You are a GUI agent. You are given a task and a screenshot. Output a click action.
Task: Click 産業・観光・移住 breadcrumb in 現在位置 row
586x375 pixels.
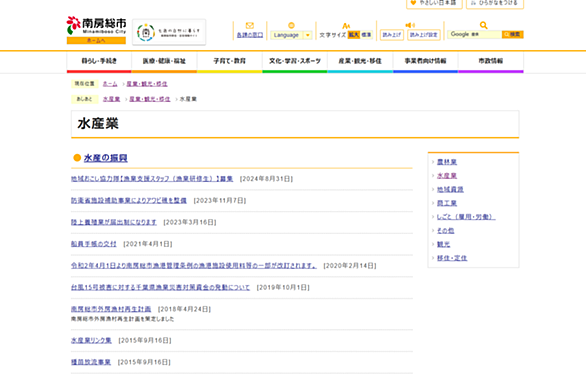[x=147, y=84]
